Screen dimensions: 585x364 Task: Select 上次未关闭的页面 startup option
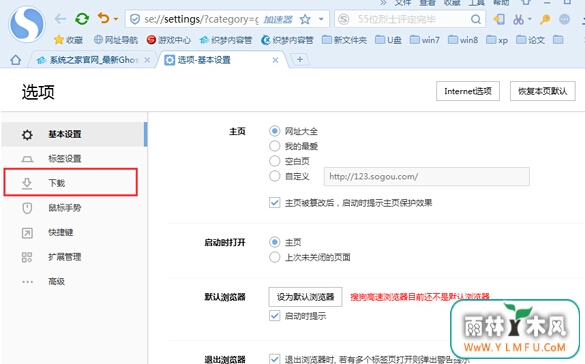(275, 257)
